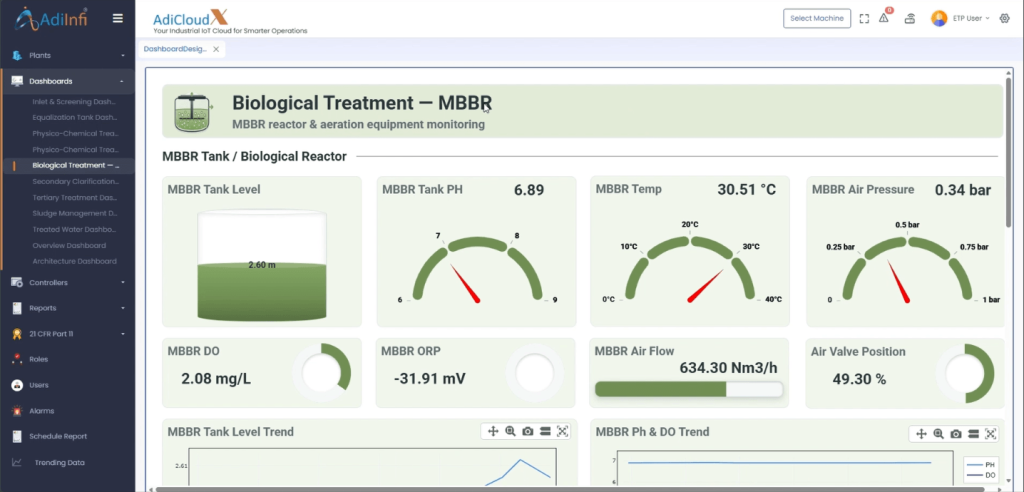The image size is (1024, 492).
Task: Expand the 21 CFR Part 11 menu arrow
Action: tap(123, 334)
